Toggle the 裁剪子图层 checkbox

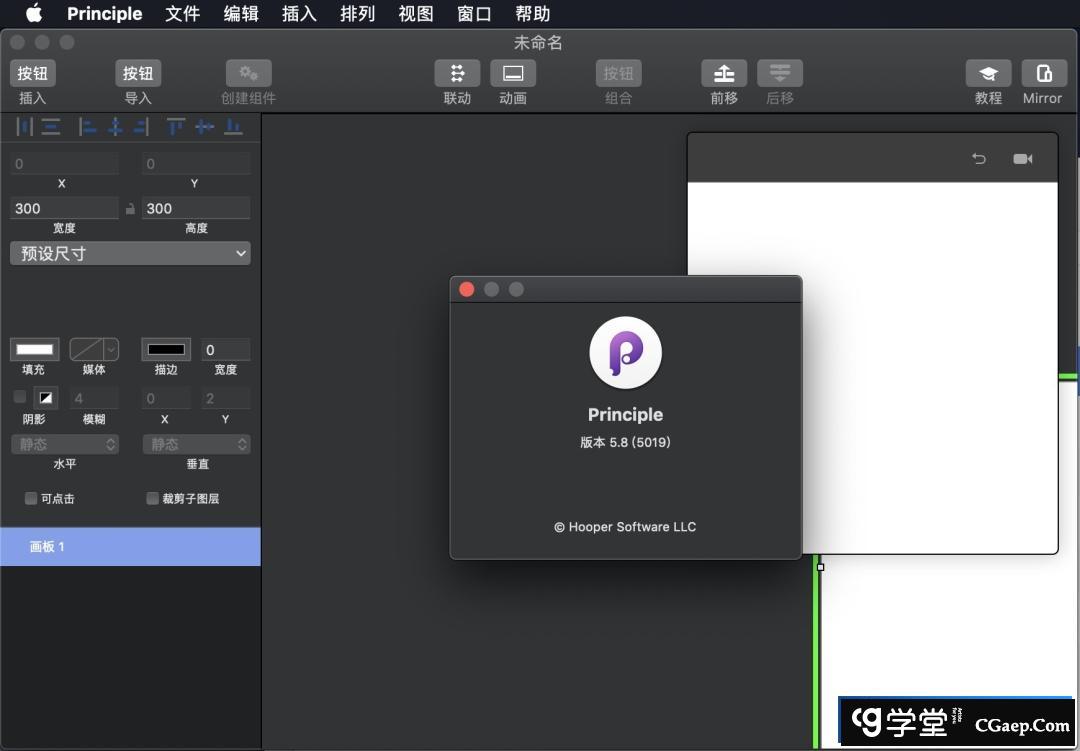pyautogui.click(x=153, y=498)
